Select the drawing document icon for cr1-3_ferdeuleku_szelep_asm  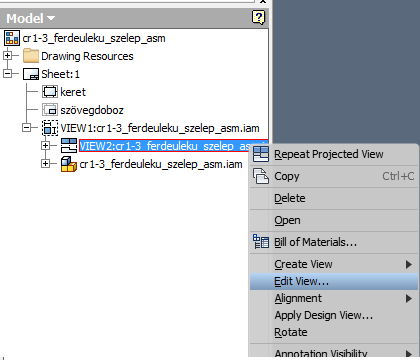point(12,38)
